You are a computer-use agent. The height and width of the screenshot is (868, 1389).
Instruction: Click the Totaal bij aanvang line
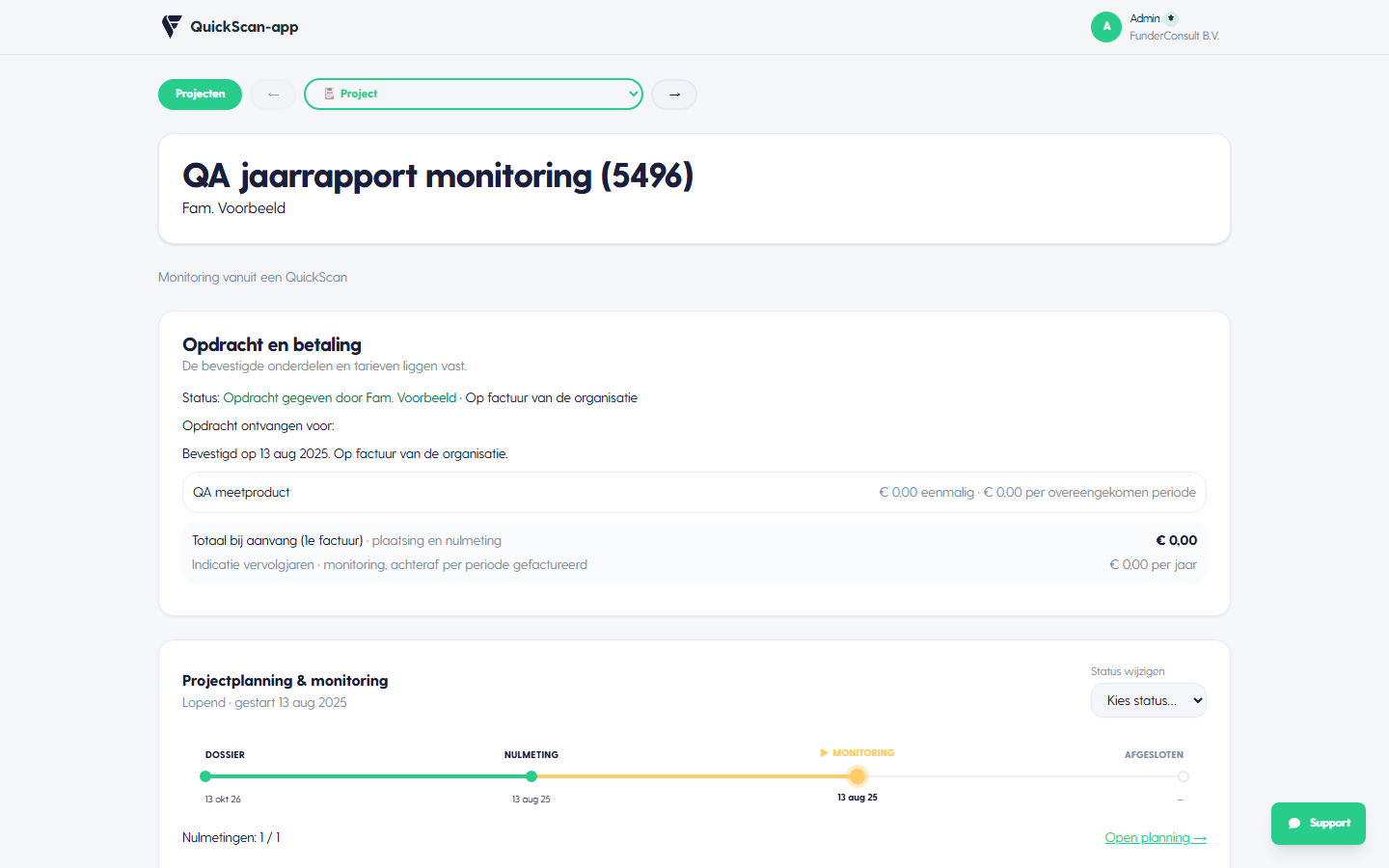694,541
